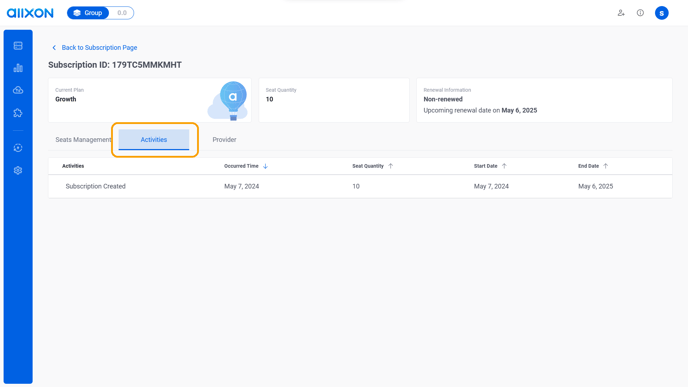The height and width of the screenshot is (387, 688).
Task: Open the user avatar S menu
Action: [x=662, y=13]
